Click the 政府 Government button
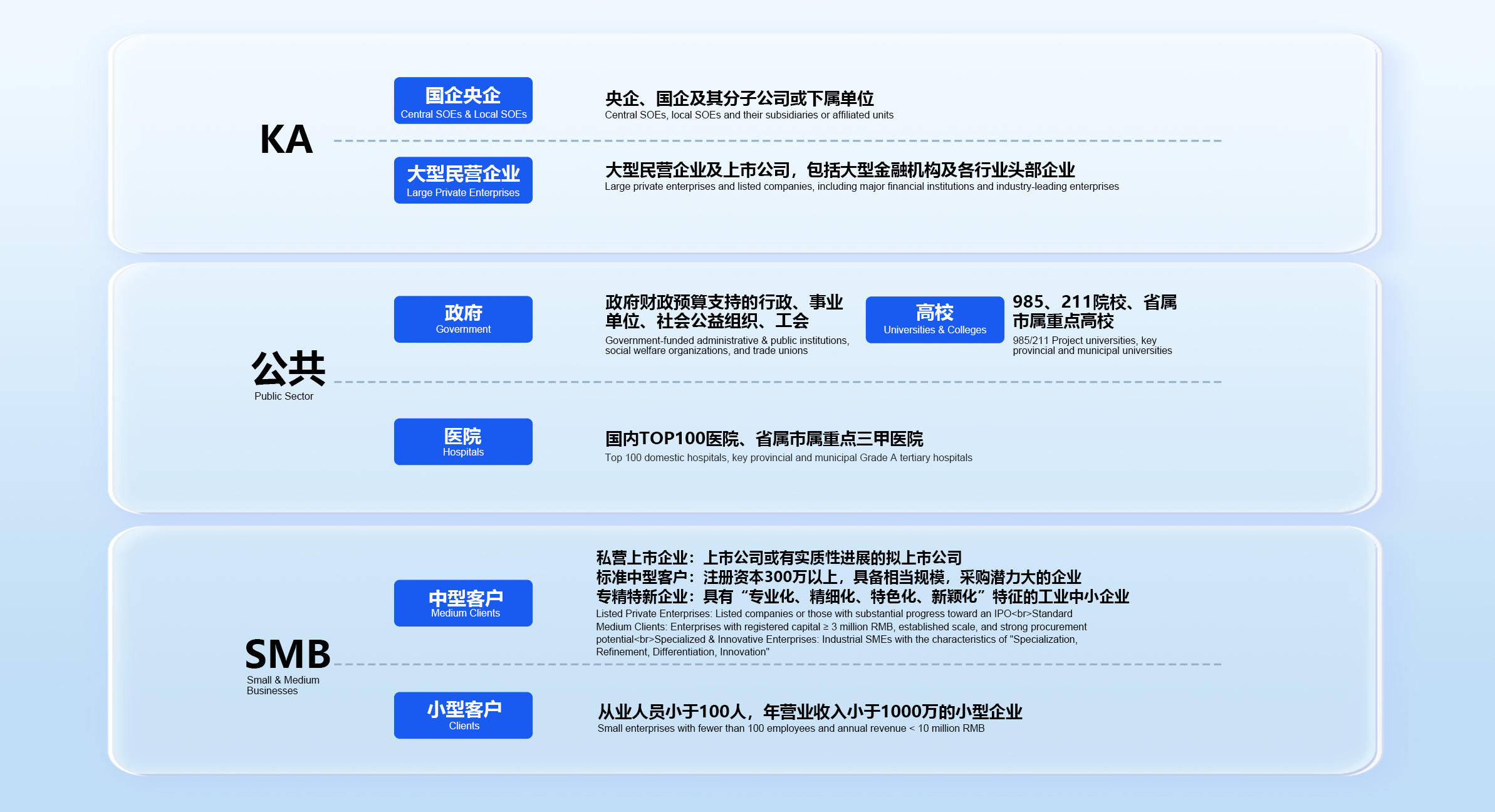Screen dimensions: 1495x812 click(463, 320)
